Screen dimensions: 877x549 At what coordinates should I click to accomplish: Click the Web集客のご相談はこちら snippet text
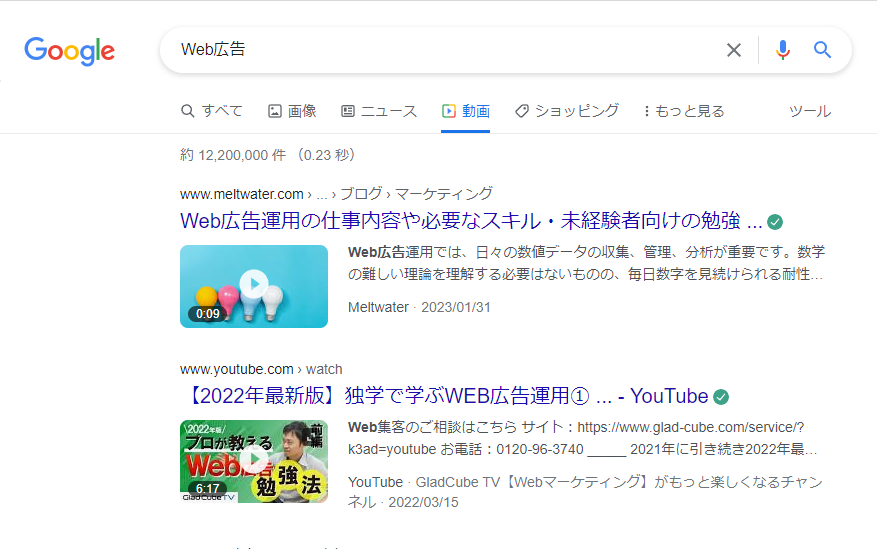pyautogui.click(x=582, y=438)
